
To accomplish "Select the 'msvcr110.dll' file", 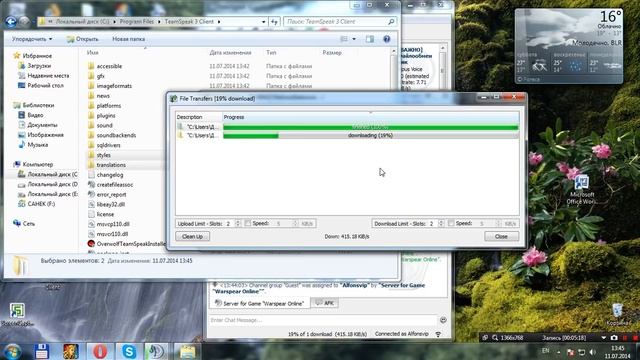I will (x=112, y=234).
